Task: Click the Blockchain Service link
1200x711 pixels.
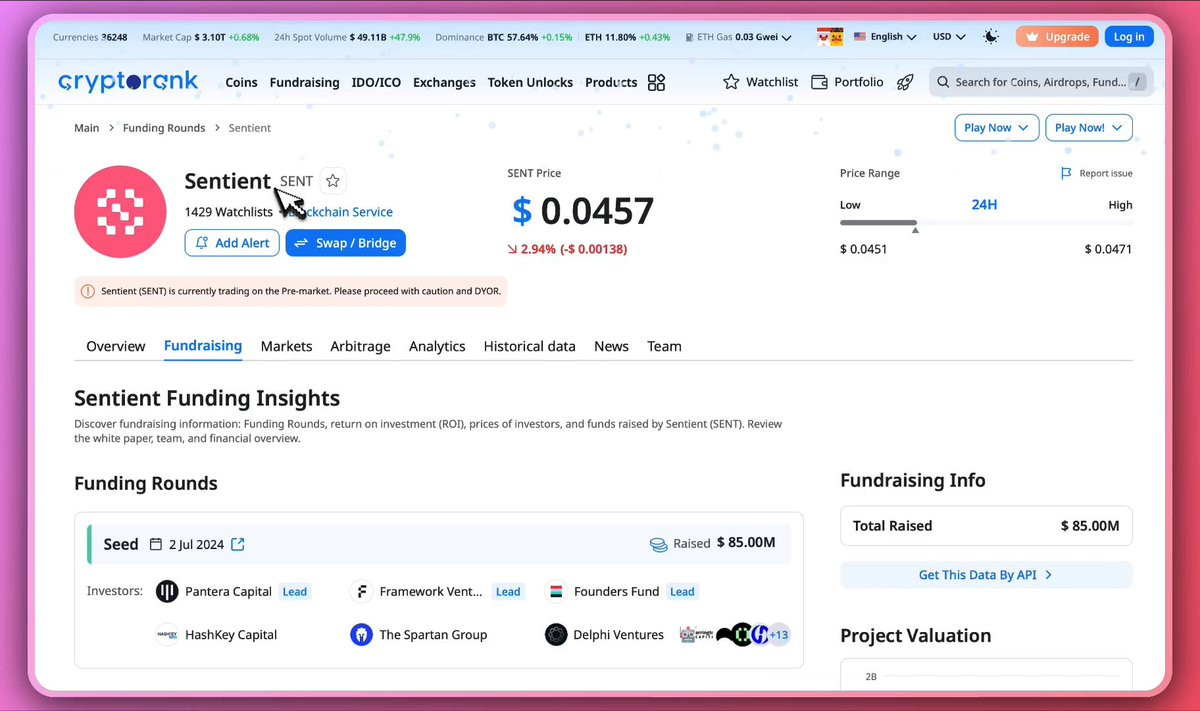Action: coord(340,212)
